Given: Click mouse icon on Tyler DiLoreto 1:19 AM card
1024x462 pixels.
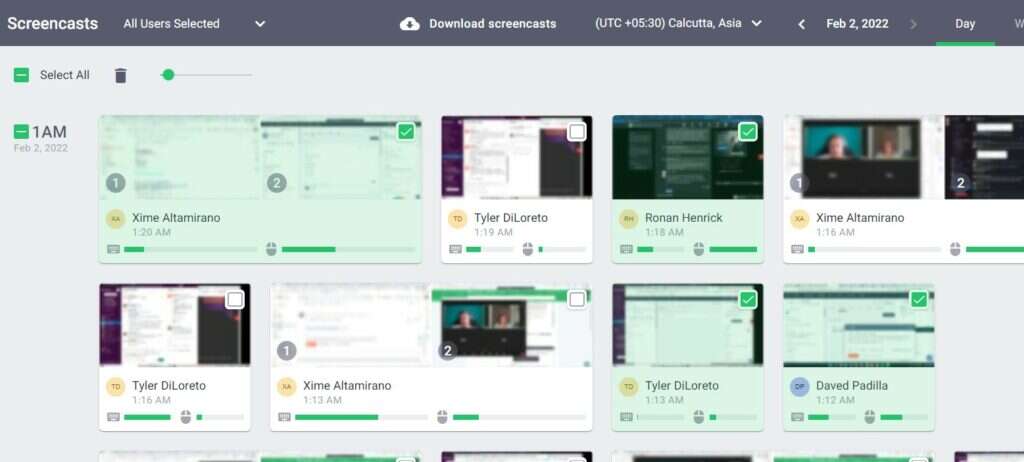Looking at the screenshot, I should click(x=528, y=249).
